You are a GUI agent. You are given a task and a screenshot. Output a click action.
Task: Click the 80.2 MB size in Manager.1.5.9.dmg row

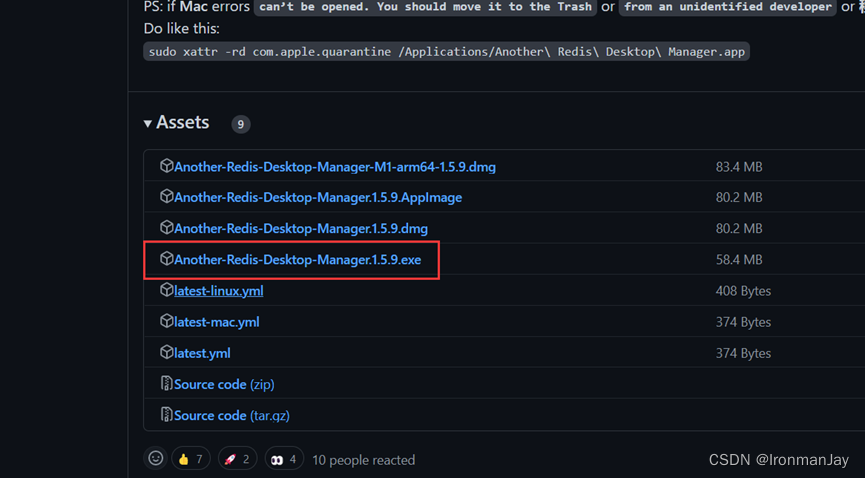(x=739, y=229)
